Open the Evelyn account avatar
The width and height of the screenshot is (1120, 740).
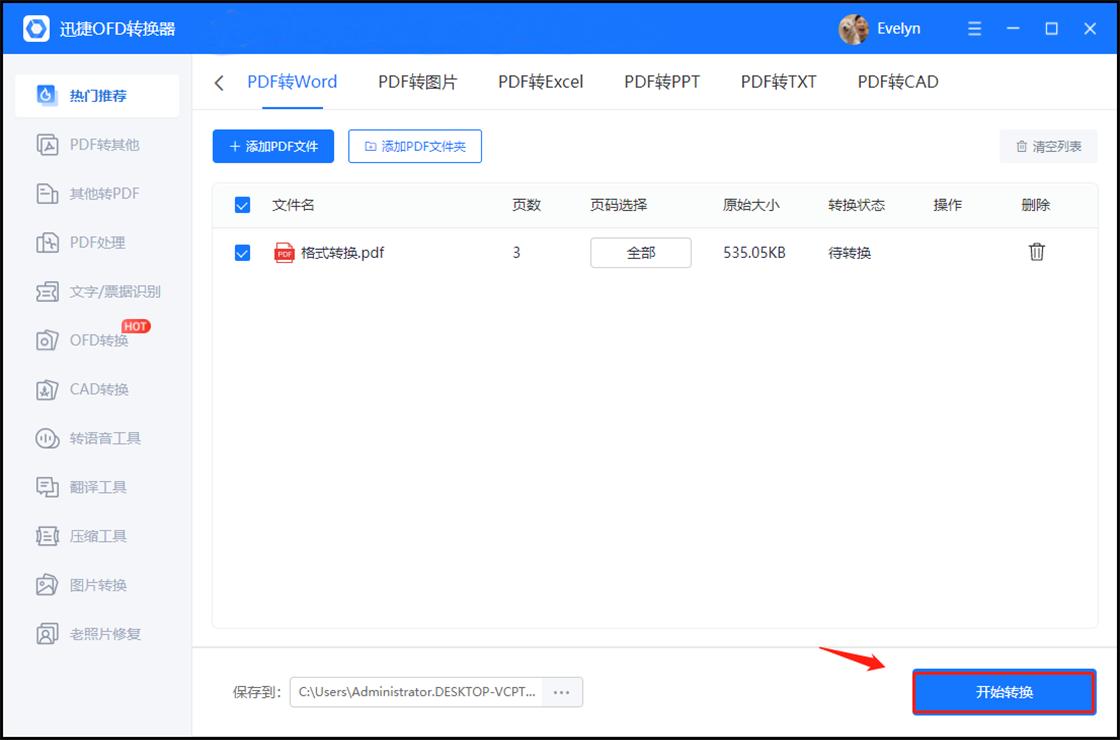(853, 28)
